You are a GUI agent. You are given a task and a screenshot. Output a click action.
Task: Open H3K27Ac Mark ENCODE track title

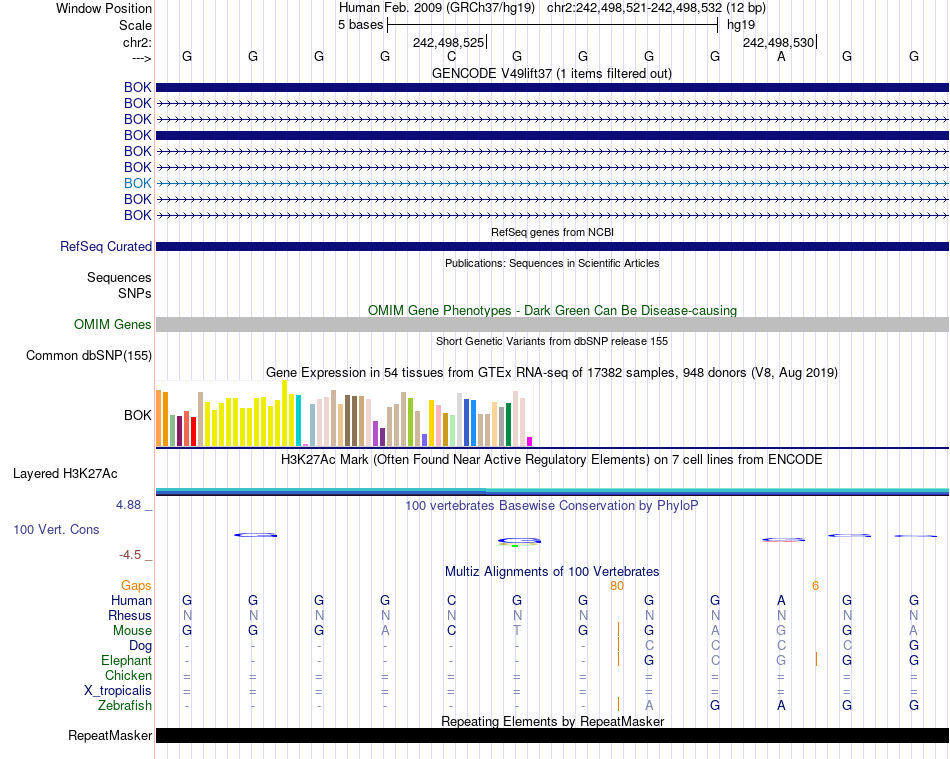tap(552, 459)
